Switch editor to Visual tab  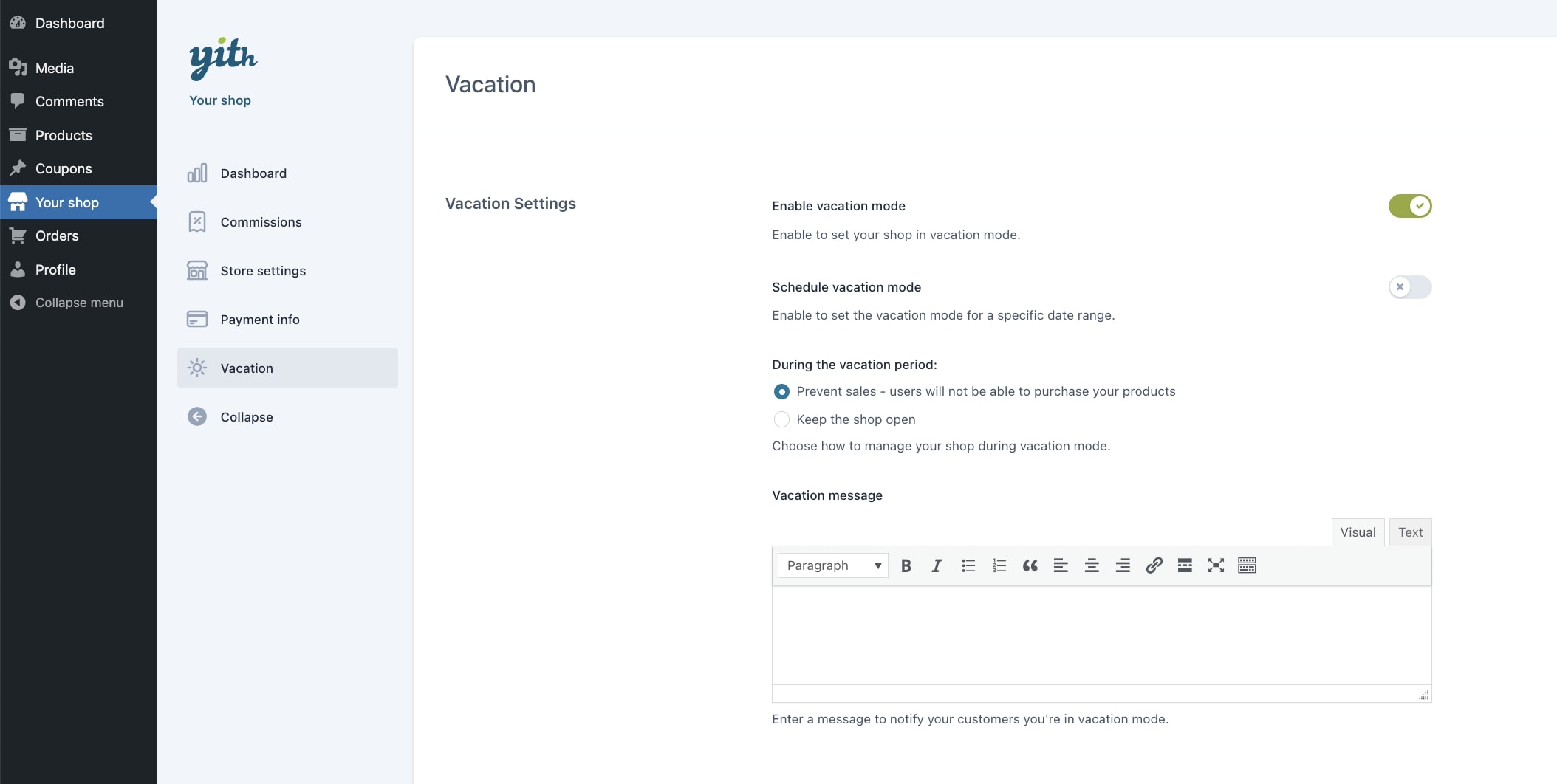click(1358, 532)
